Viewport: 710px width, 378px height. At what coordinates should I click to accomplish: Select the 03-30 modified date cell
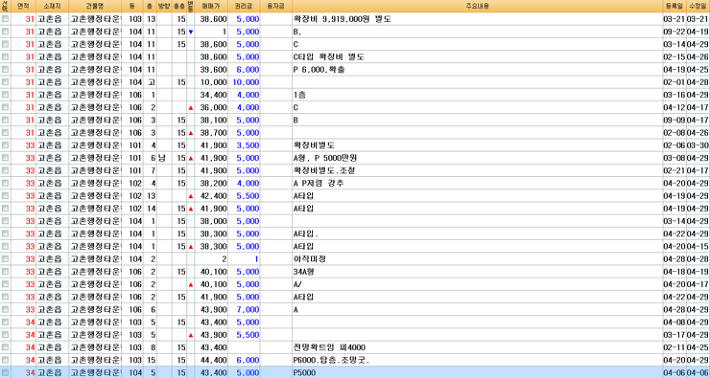[698, 146]
